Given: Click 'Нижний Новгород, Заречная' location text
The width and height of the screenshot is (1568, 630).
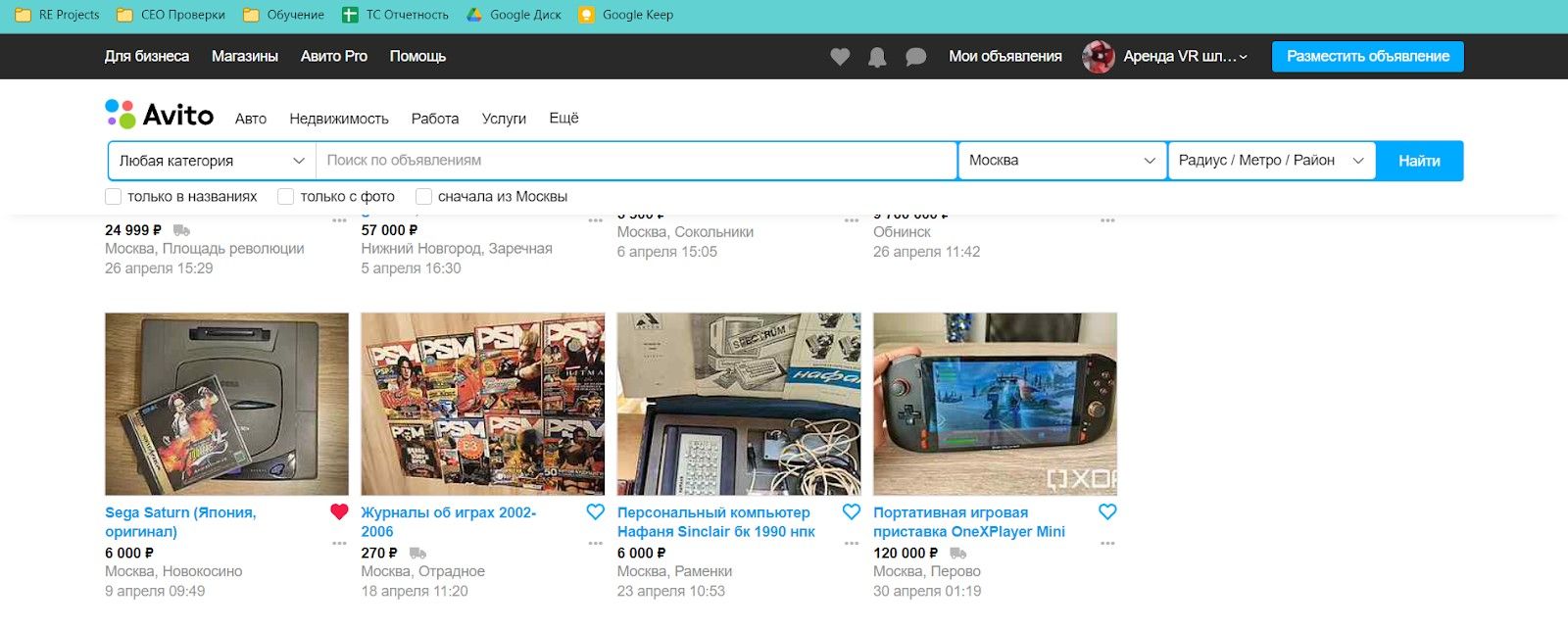Looking at the screenshot, I should [x=457, y=249].
